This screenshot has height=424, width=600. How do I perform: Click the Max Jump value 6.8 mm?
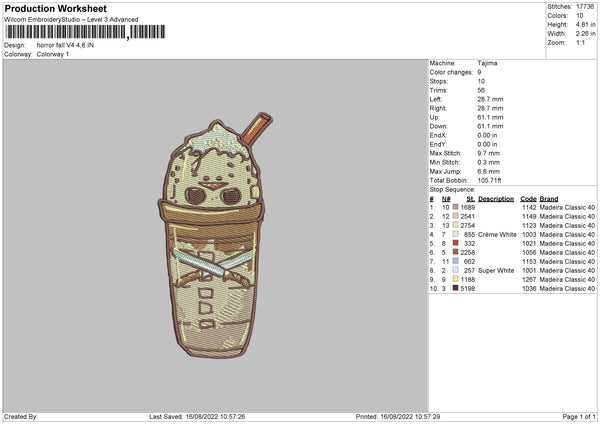[488, 171]
